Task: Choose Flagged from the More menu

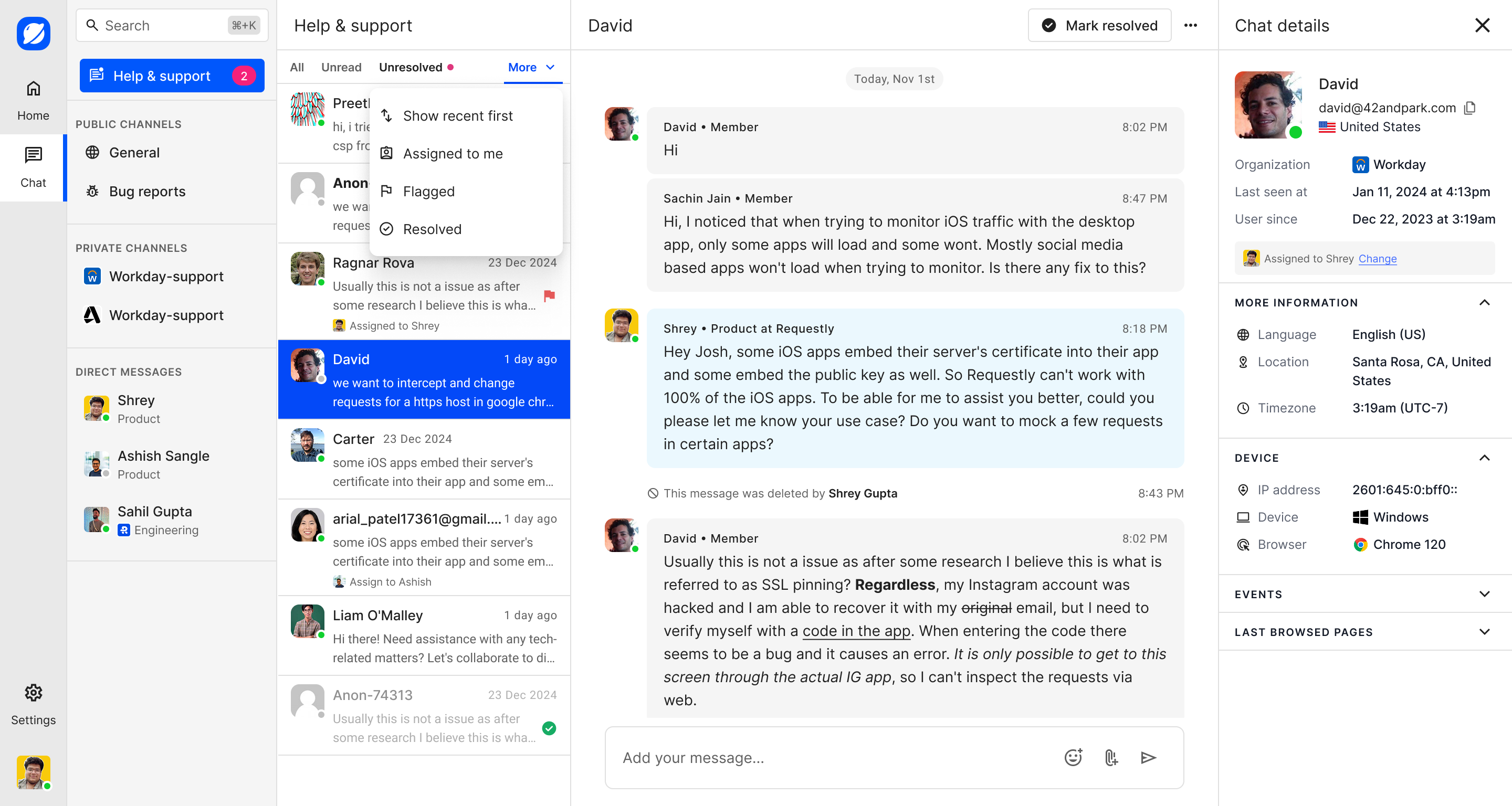Action: point(466,191)
